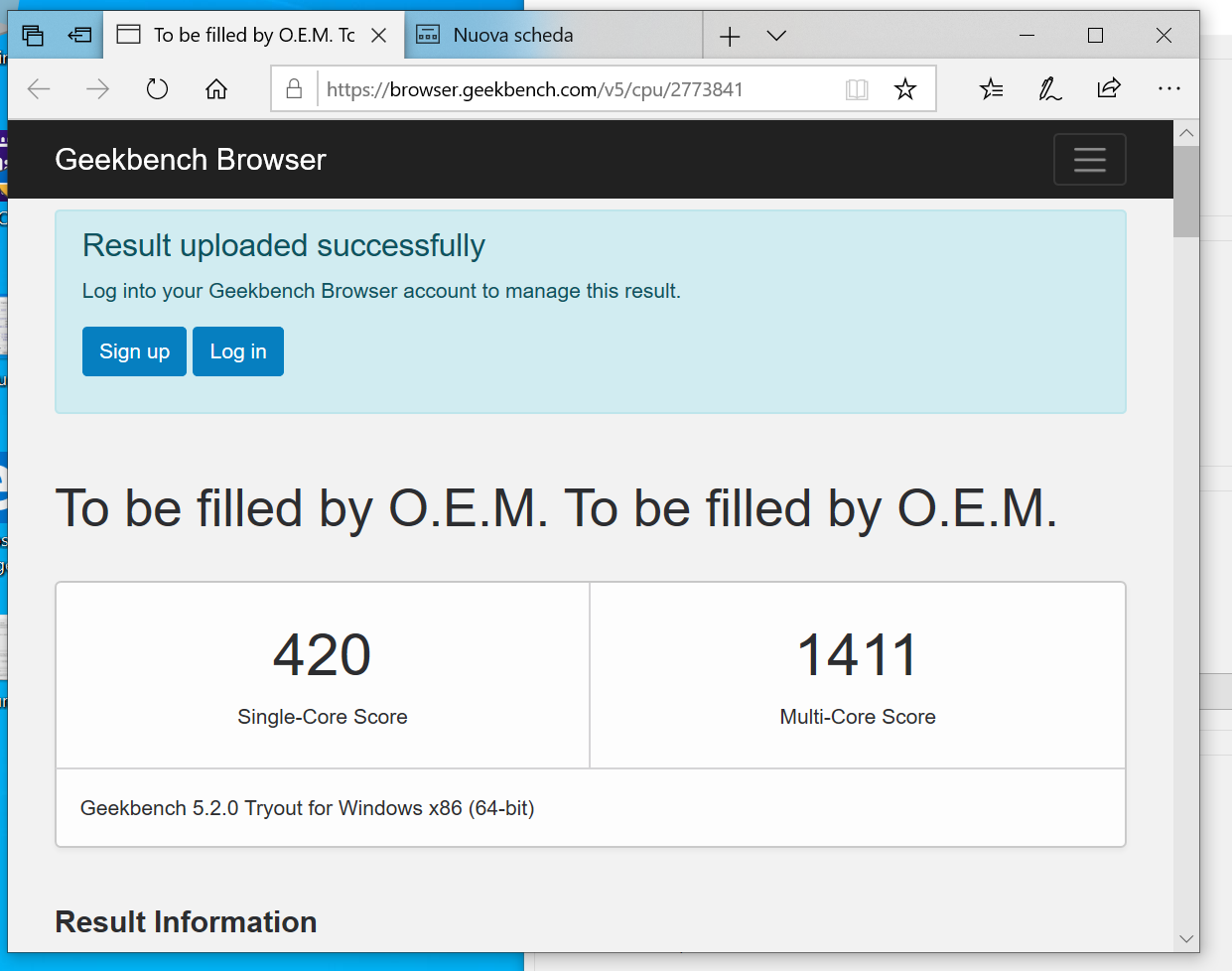
Task: Click the Multi-Core Score label
Action: (x=858, y=717)
